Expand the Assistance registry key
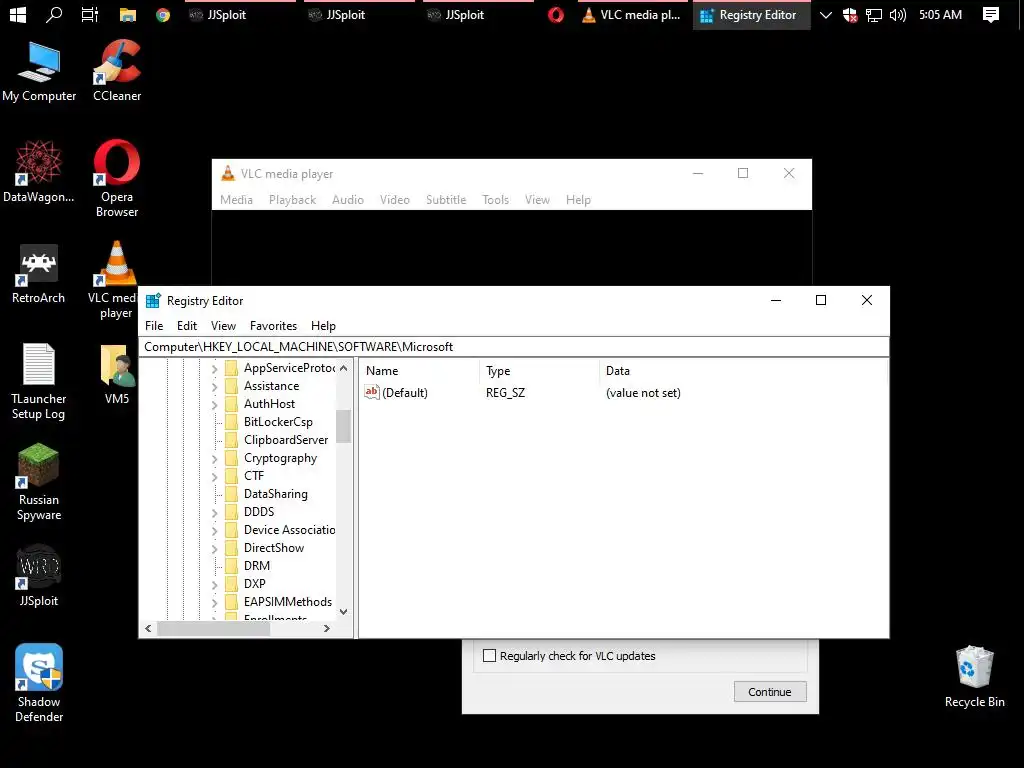Image resolution: width=1024 pixels, height=768 pixels. pos(214,387)
